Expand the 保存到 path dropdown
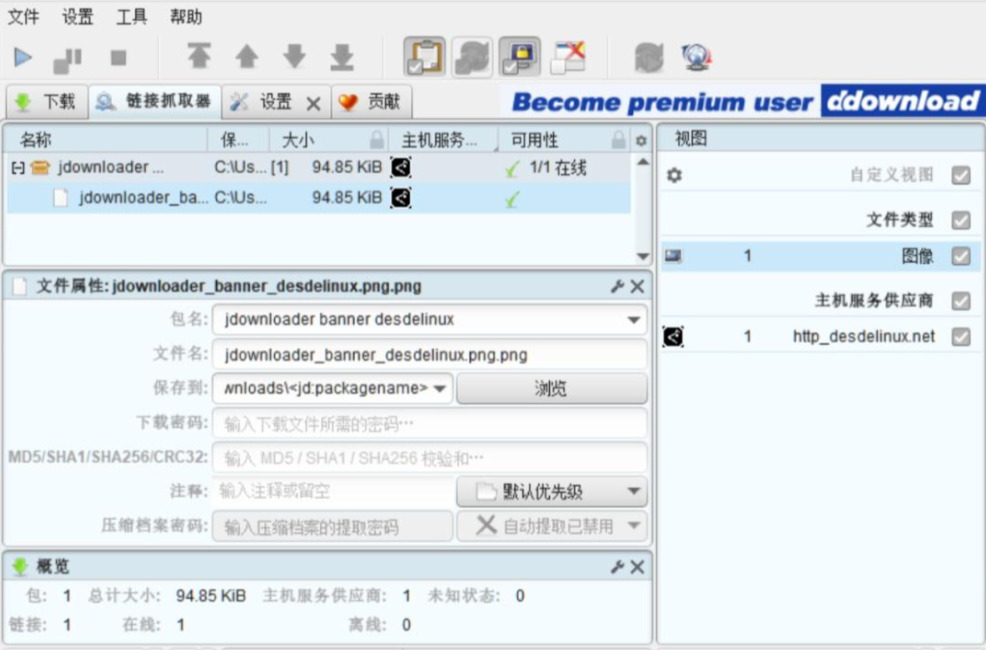 pyautogui.click(x=440, y=388)
